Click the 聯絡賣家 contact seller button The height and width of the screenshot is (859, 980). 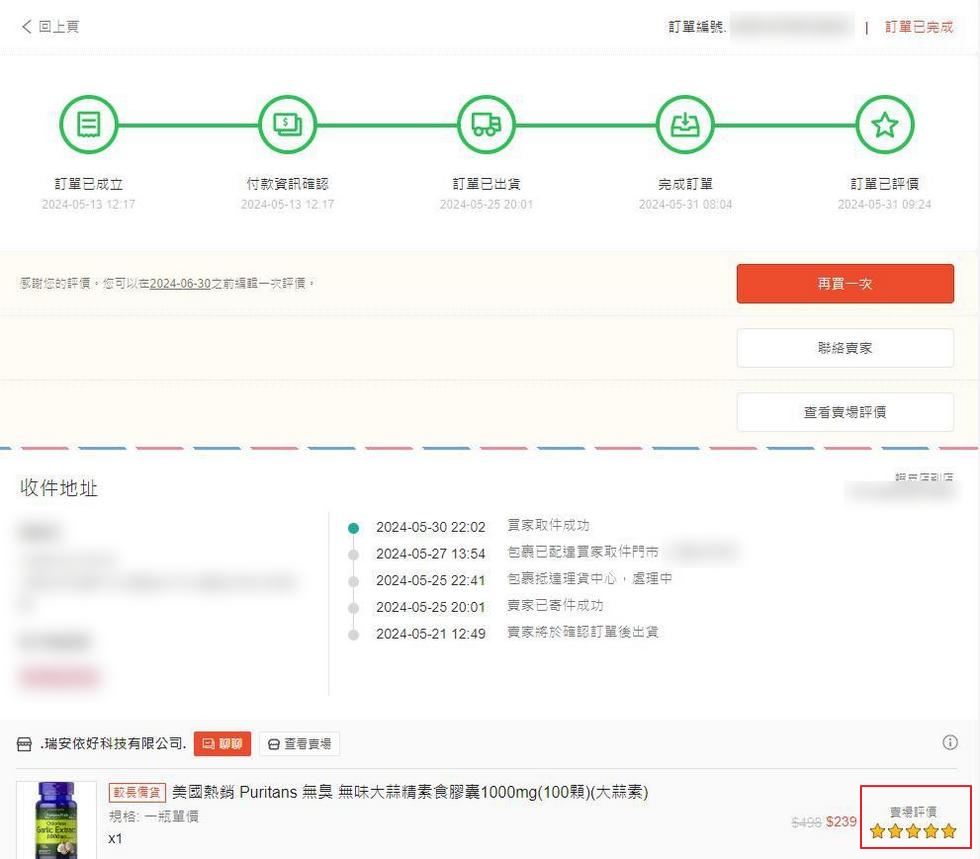click(x=845, y=348)
